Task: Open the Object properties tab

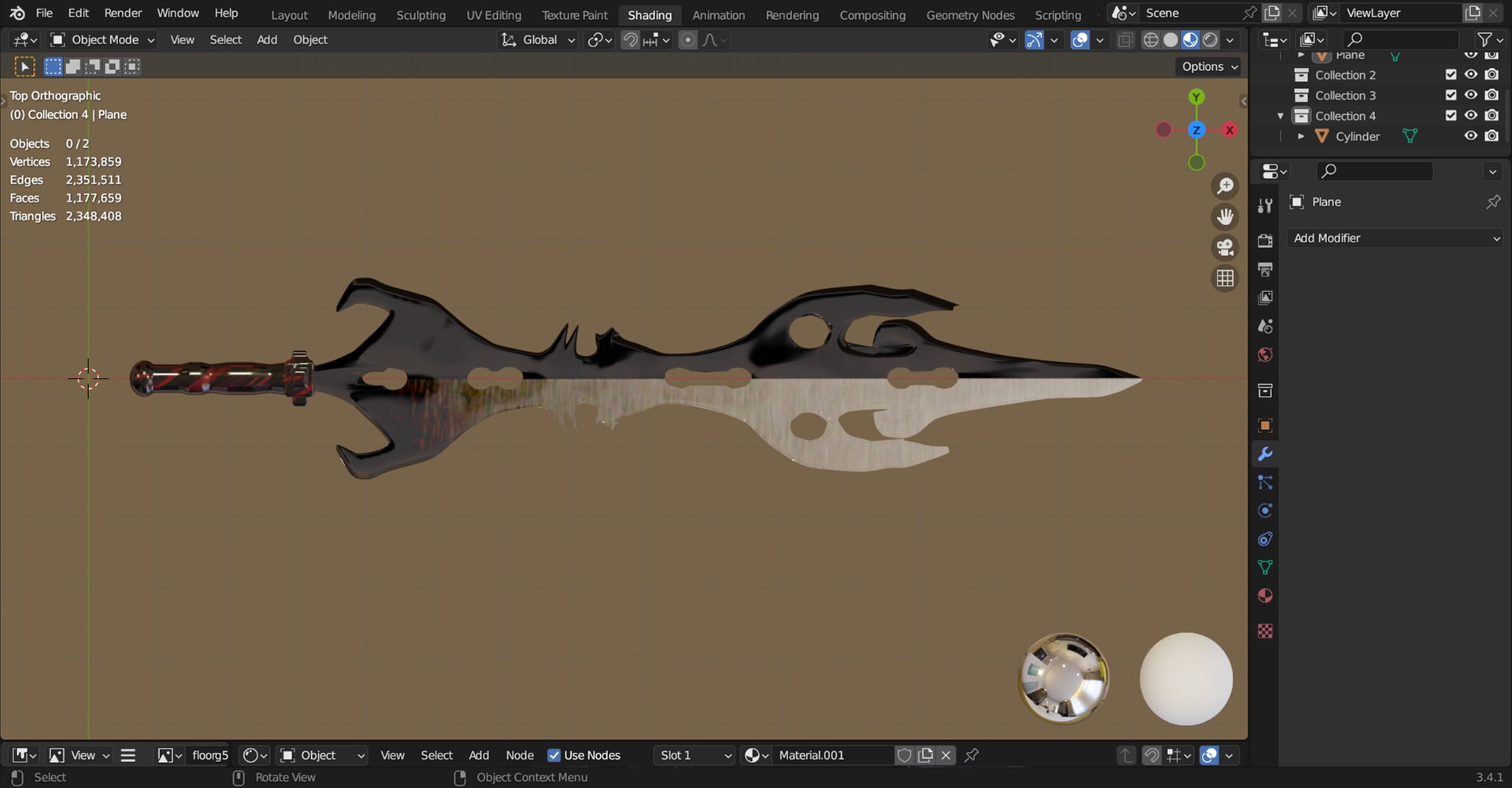Action: tap(1265, 425)
